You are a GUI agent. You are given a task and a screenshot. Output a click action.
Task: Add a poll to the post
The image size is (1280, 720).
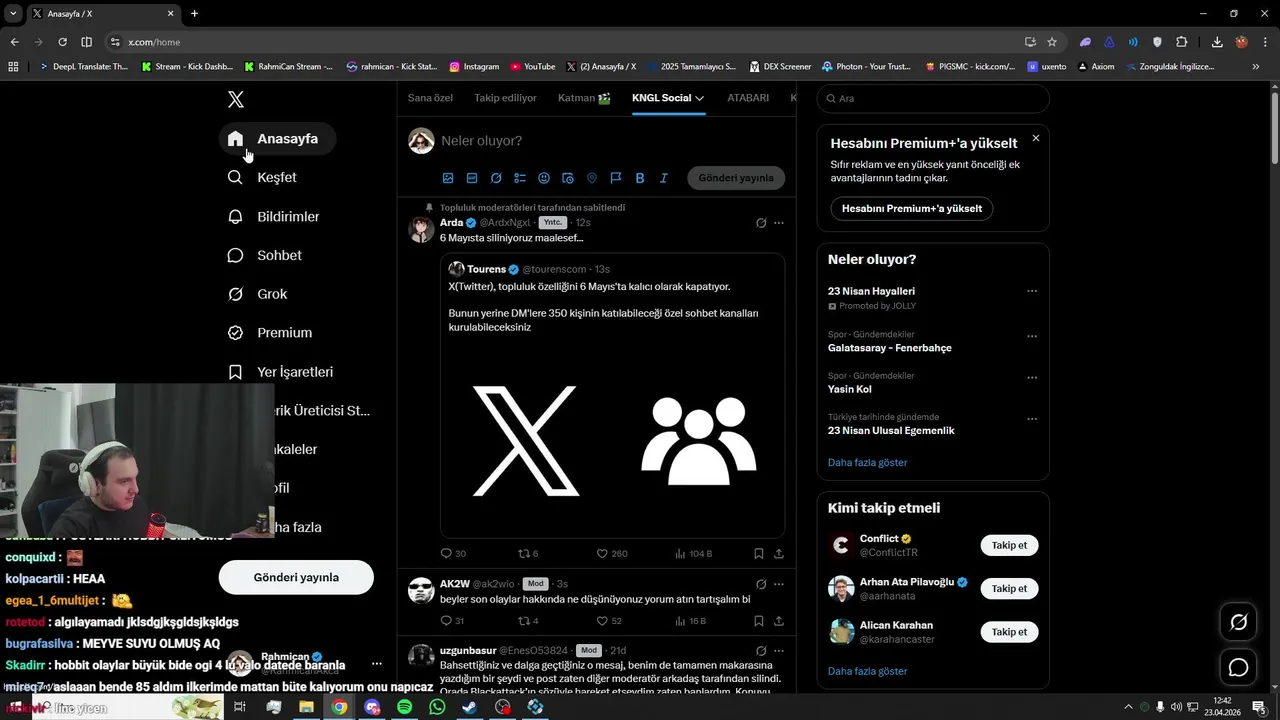[520, 178]
